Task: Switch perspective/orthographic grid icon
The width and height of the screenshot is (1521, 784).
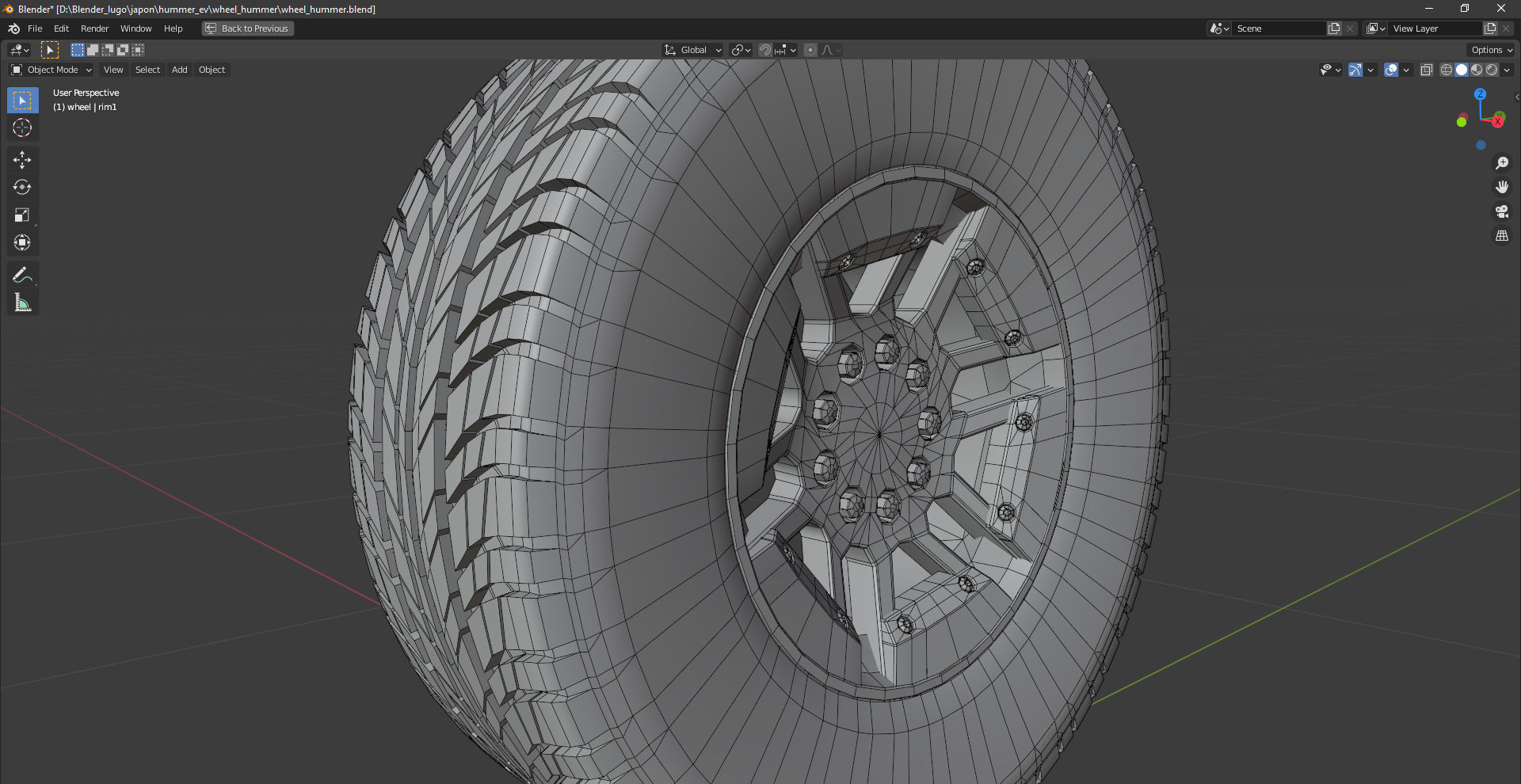Action: tap(1502, 236)
